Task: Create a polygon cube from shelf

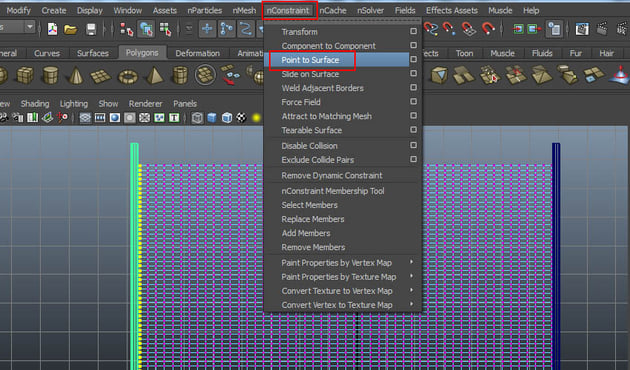Action: point(25,75)
